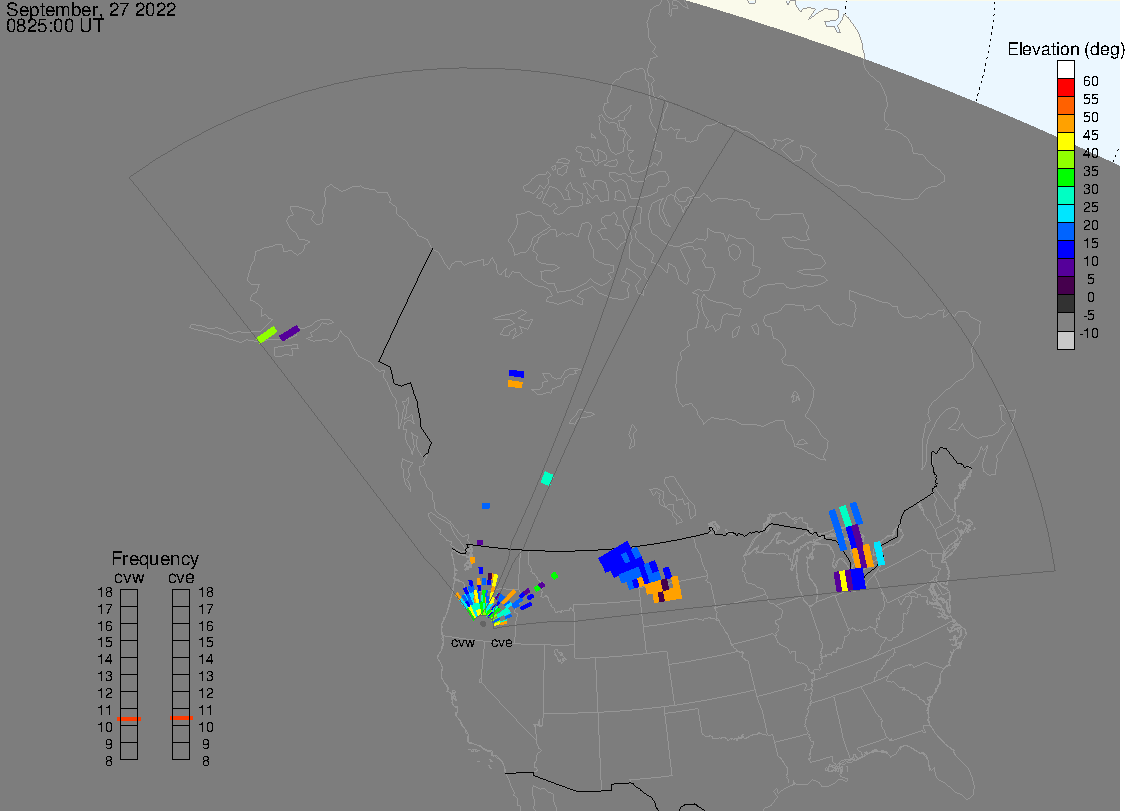Viewport: 1125px width, 811px height.
Task: Click the gray radar site dot above 'cvw'
Action: pyautogui.click(x=483, y=624)
